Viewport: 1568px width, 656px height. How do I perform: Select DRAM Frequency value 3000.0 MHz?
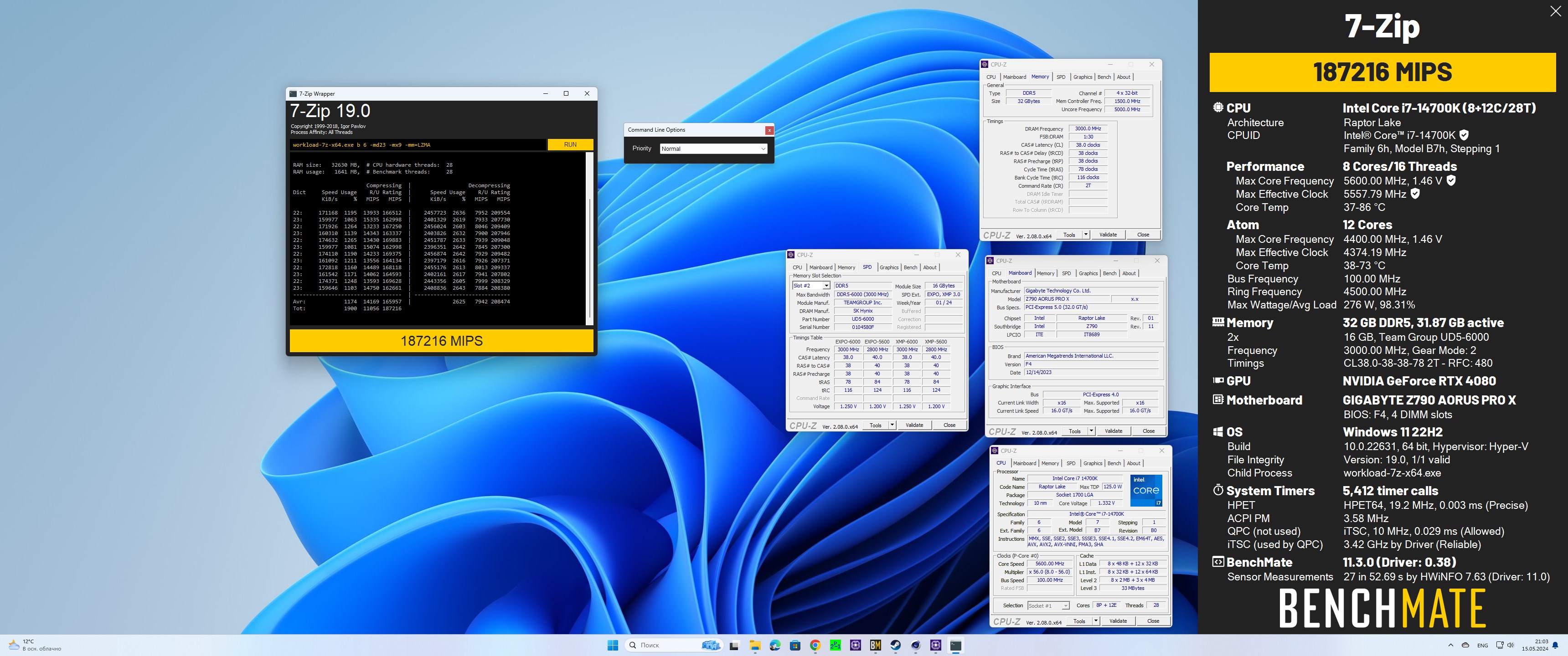1088,129
